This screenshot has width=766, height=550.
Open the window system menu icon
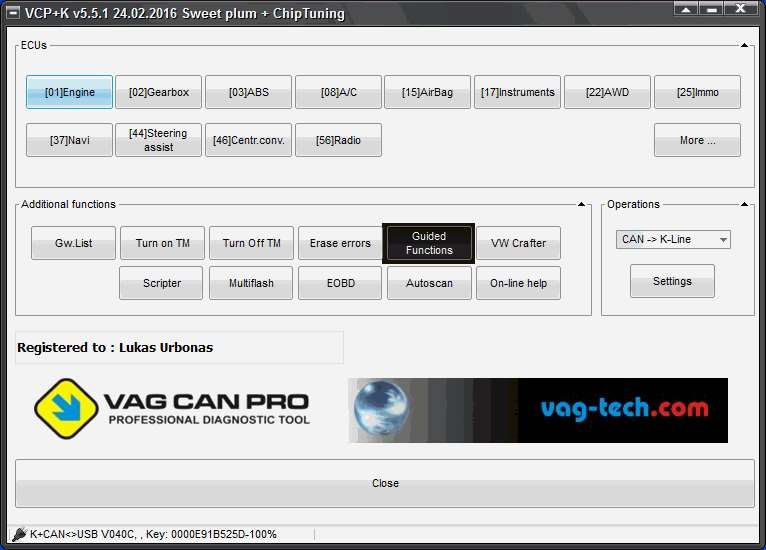(x=13, y=13)
